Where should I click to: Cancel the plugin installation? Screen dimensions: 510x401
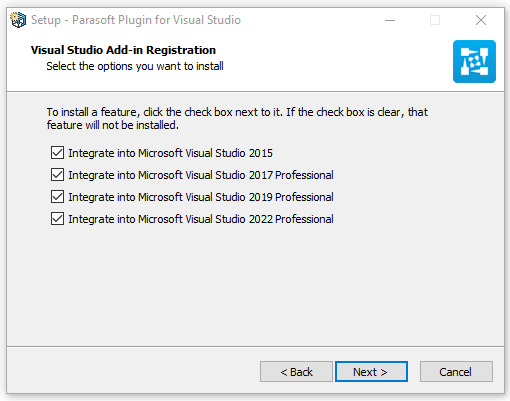pos(456,372)
